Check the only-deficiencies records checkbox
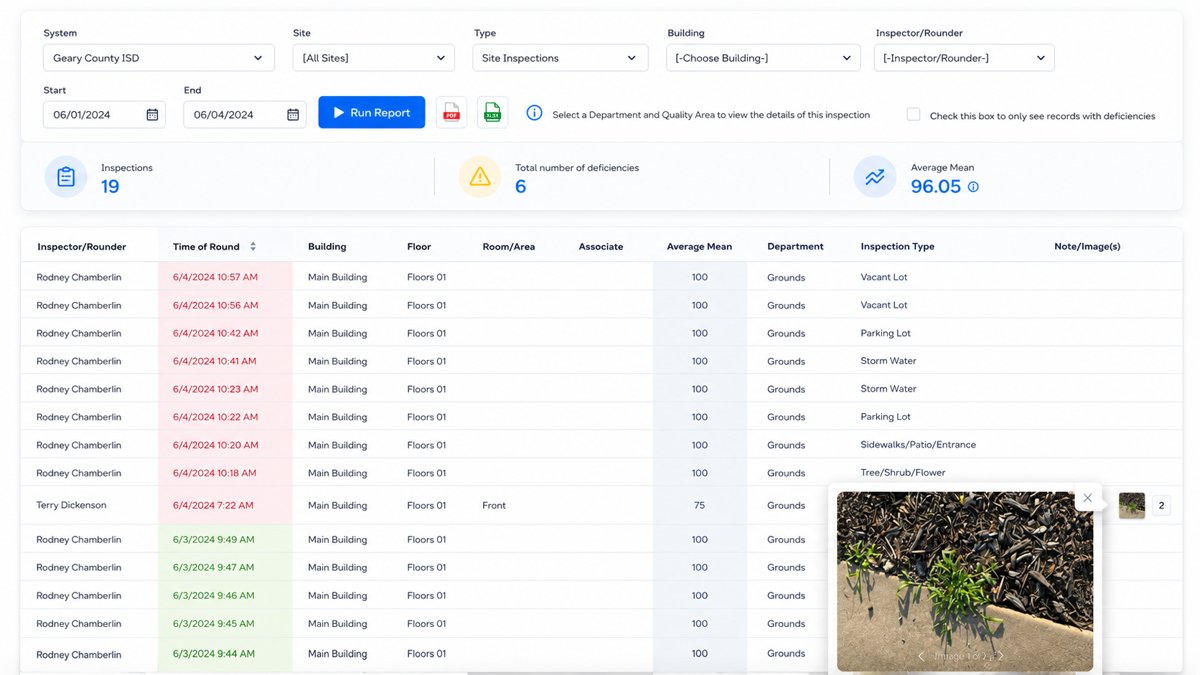 click(x=913, y=115)
